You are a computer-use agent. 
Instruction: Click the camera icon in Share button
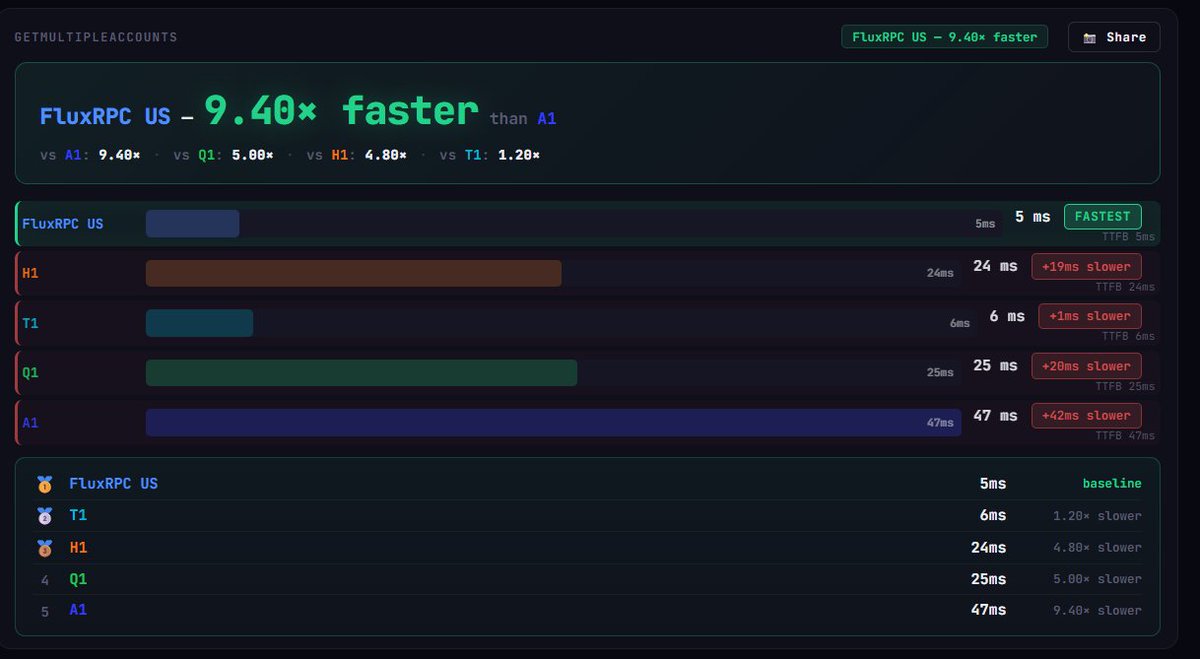(1089, 38)
